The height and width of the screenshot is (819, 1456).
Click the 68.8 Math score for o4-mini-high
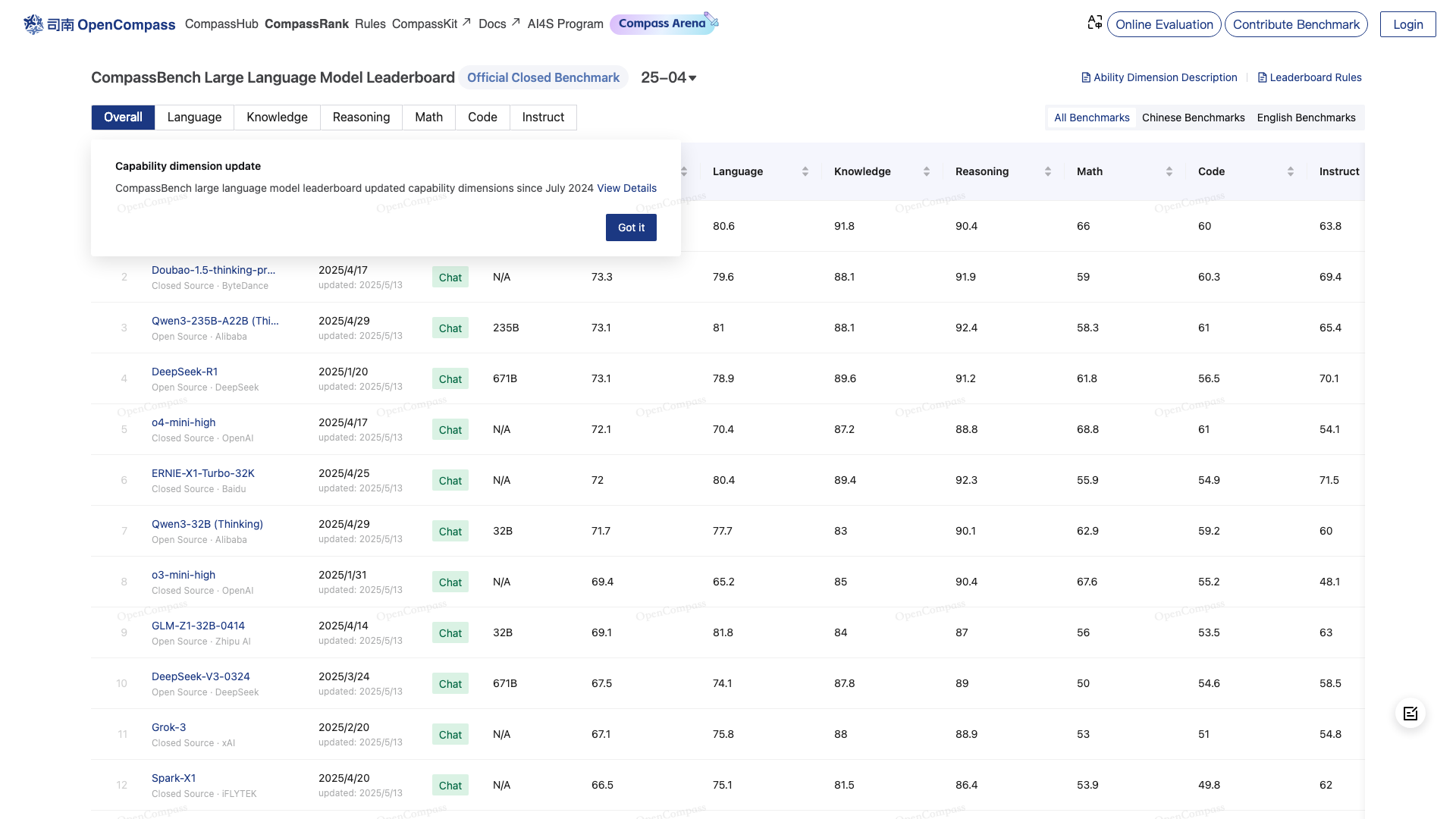tap(1087, 429)
